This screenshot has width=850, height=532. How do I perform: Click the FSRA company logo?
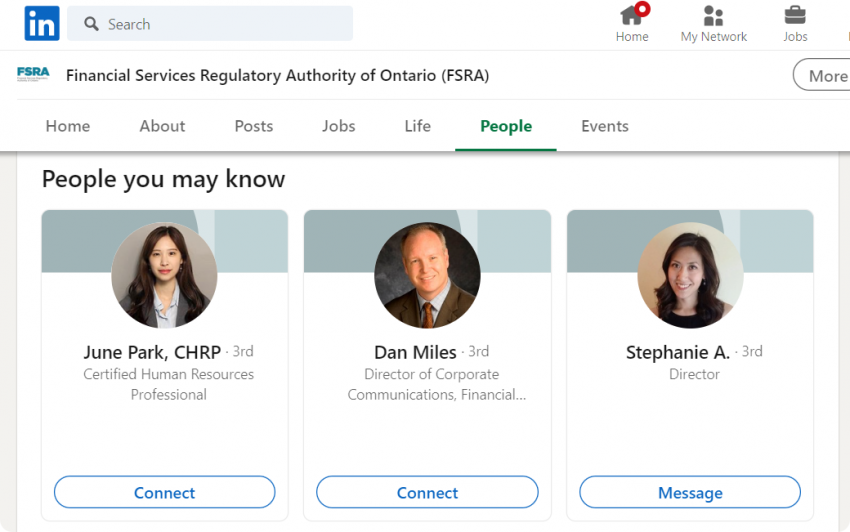point(33,74)
